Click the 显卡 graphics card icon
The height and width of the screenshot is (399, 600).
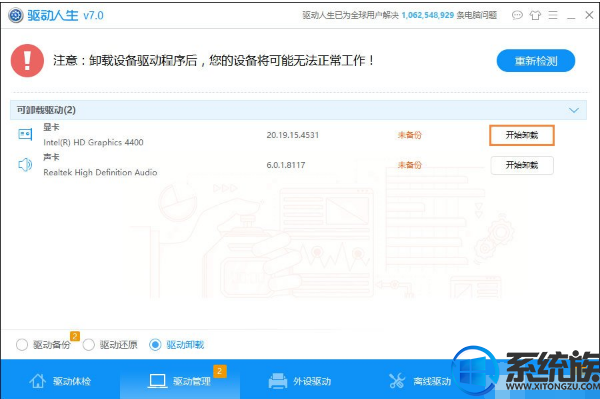(25, 134)
